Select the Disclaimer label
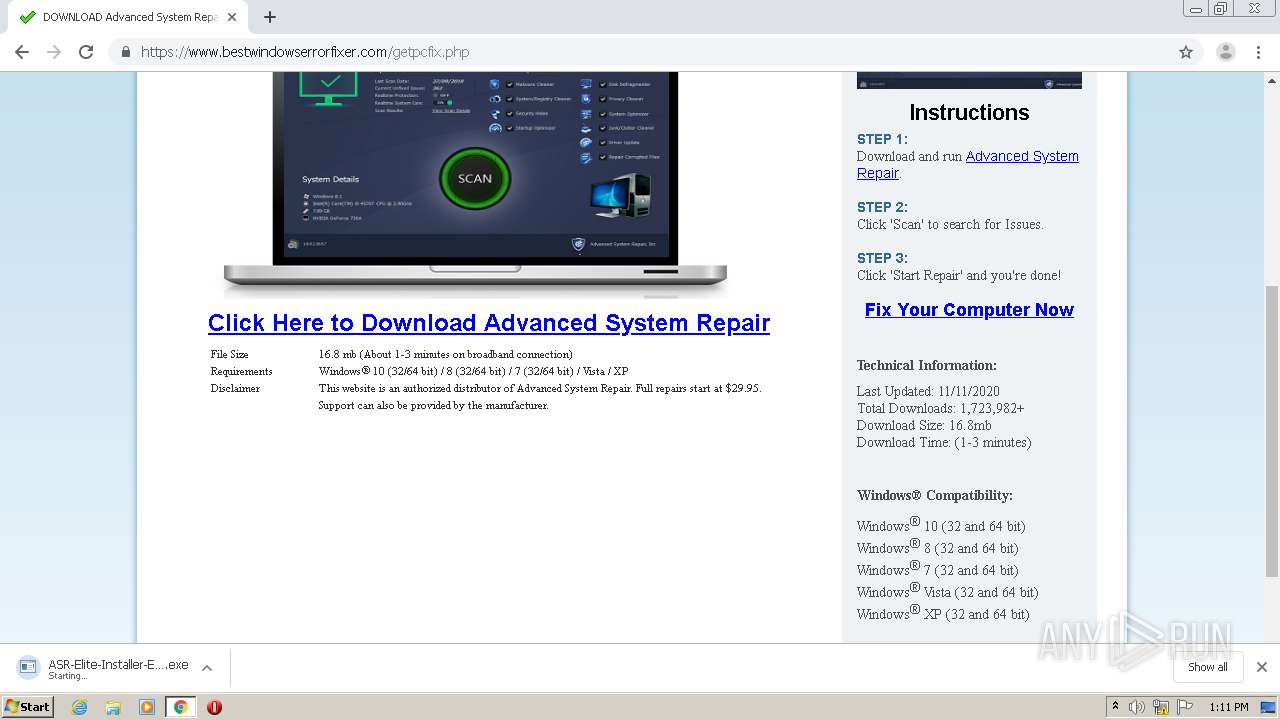The width and height of the screenshot is (1280, 720). click(x=235, y=388)
